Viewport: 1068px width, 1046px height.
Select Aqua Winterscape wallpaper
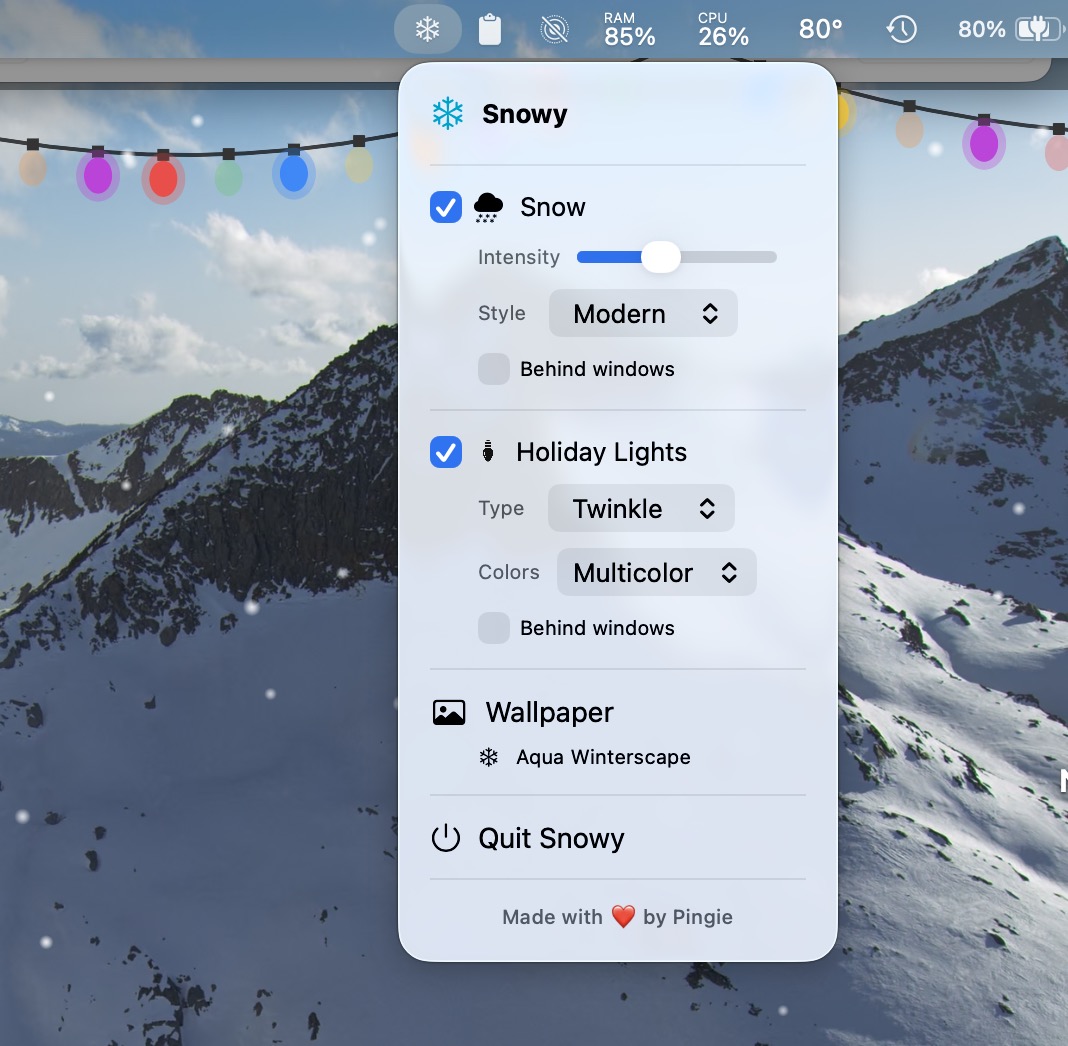pos(601,757)
